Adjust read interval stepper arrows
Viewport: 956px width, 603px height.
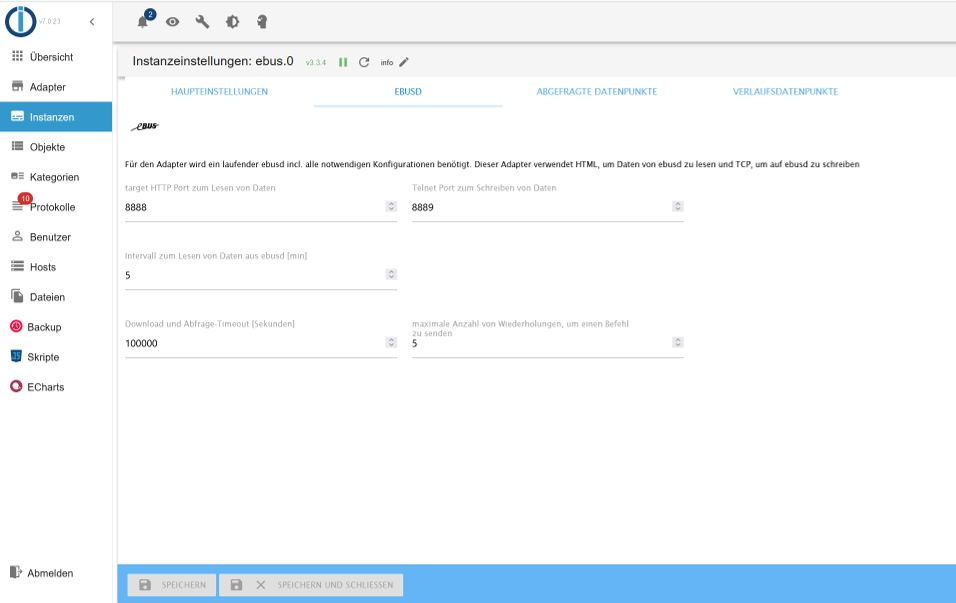391,274
